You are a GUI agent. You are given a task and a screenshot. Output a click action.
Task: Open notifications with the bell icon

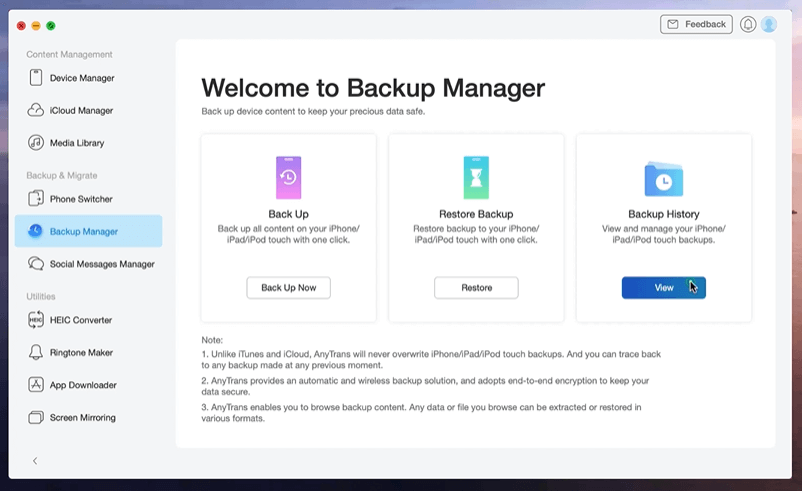coord(748,24)
